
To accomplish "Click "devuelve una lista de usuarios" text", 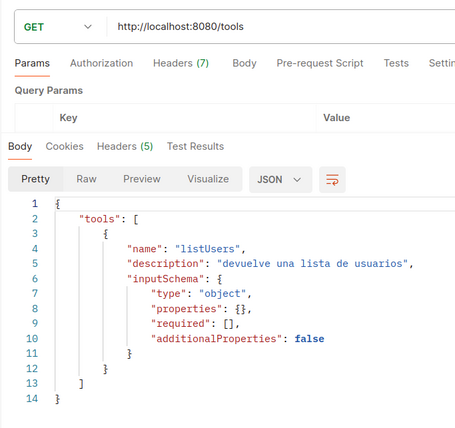I will pos(313,264).
